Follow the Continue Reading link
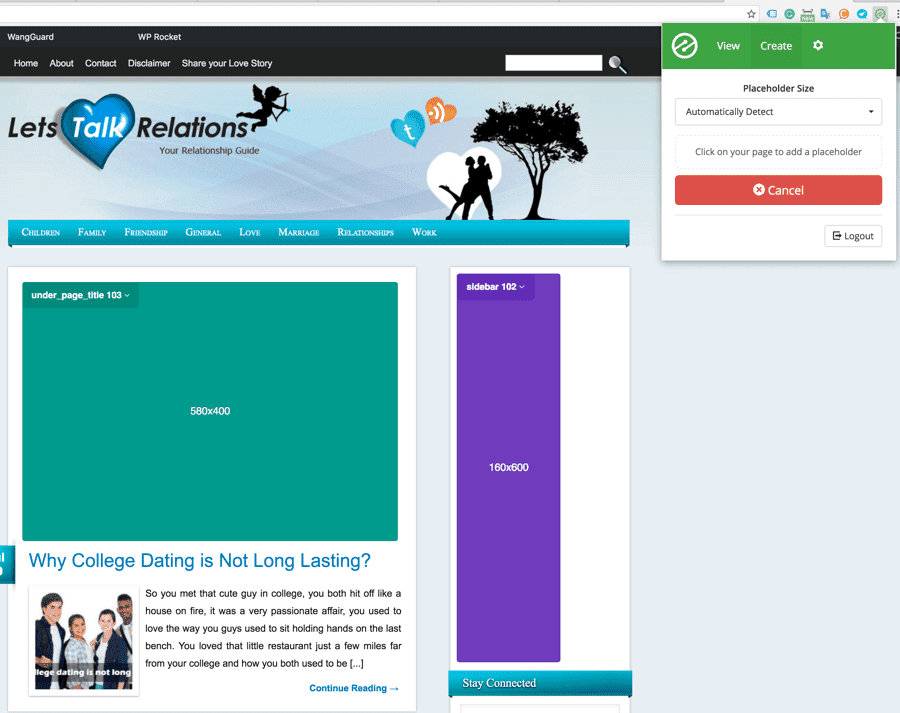Image resolution: width=900 pixels, height=713 pixels. [354, 688]
